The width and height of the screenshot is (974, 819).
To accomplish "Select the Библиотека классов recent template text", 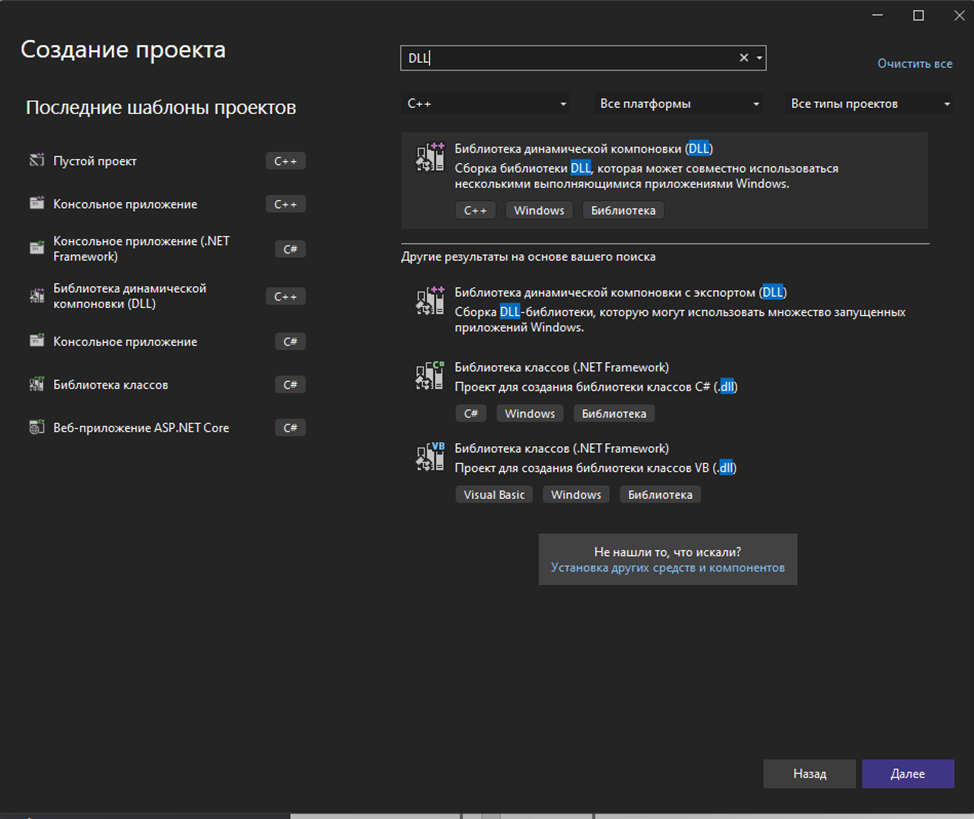I will point(111,385).
